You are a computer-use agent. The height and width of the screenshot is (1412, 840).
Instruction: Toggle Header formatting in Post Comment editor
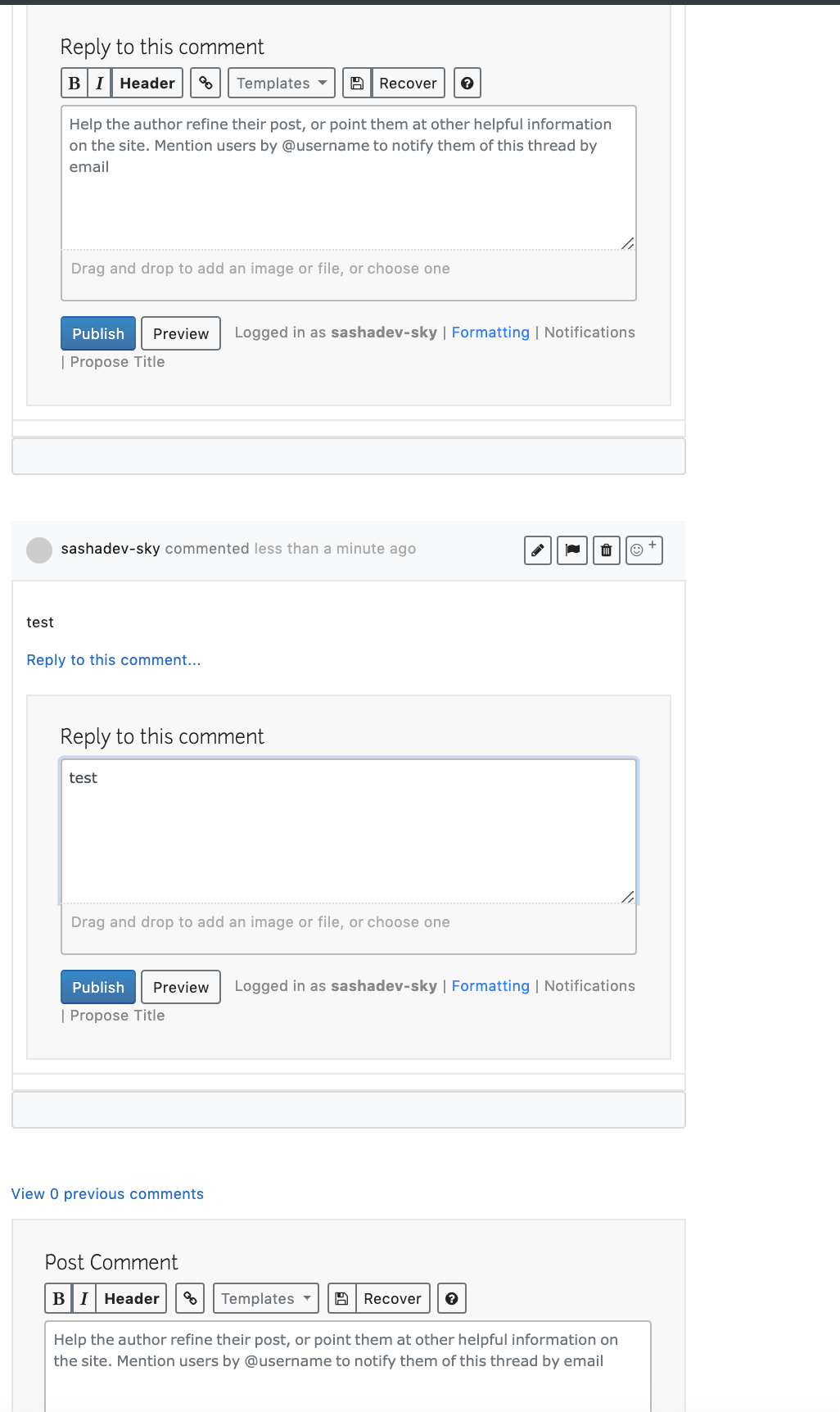click(x=131, y=1298)
